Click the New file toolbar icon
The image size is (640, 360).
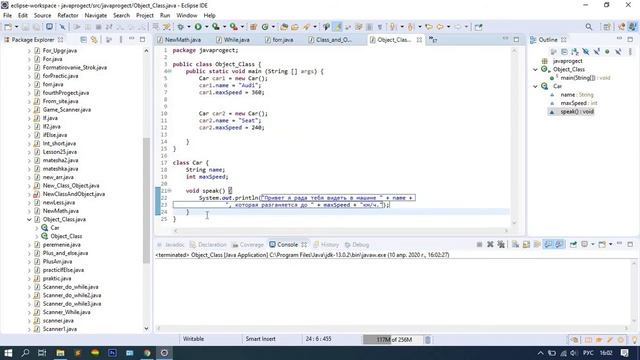click(x=8, y=27)
